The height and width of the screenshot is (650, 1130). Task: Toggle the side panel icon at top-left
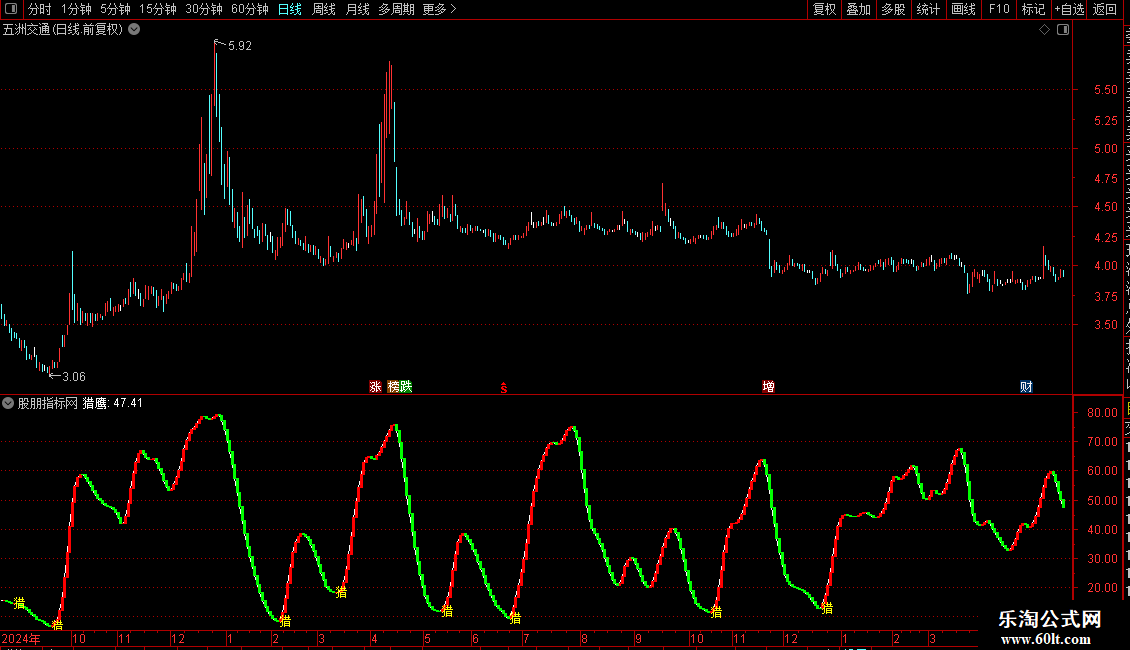(x=11, y=9)
